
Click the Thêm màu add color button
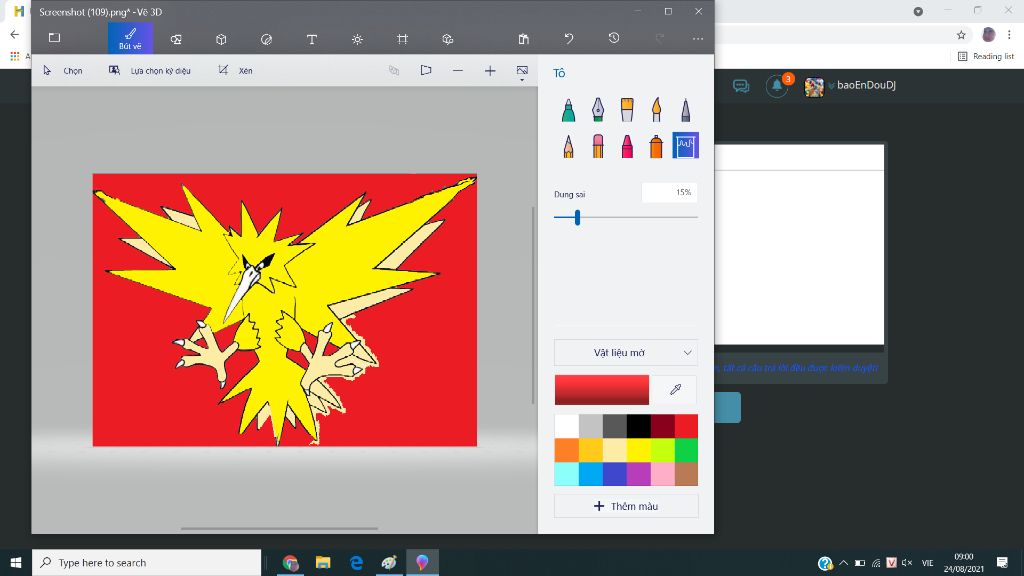coord(626,506)
